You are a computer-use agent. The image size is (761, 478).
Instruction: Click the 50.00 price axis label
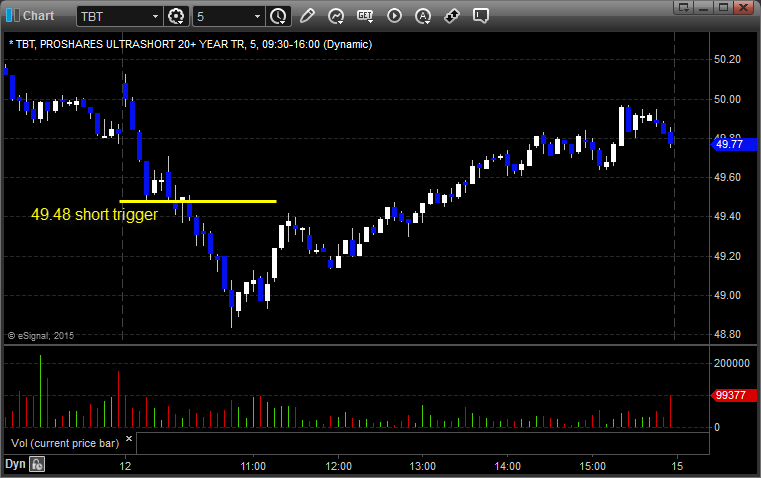click(727, 99)
